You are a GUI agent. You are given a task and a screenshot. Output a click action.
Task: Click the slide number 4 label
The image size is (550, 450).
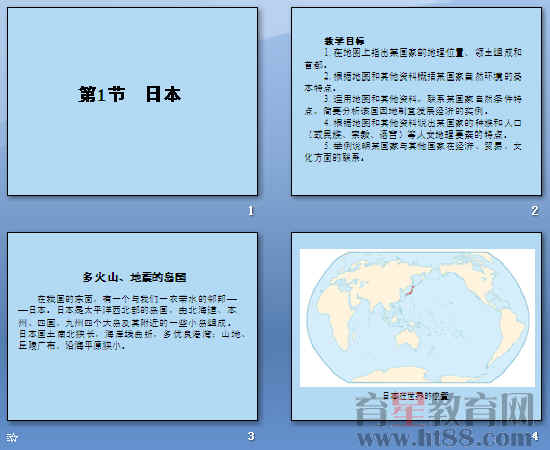coord(535,436)
